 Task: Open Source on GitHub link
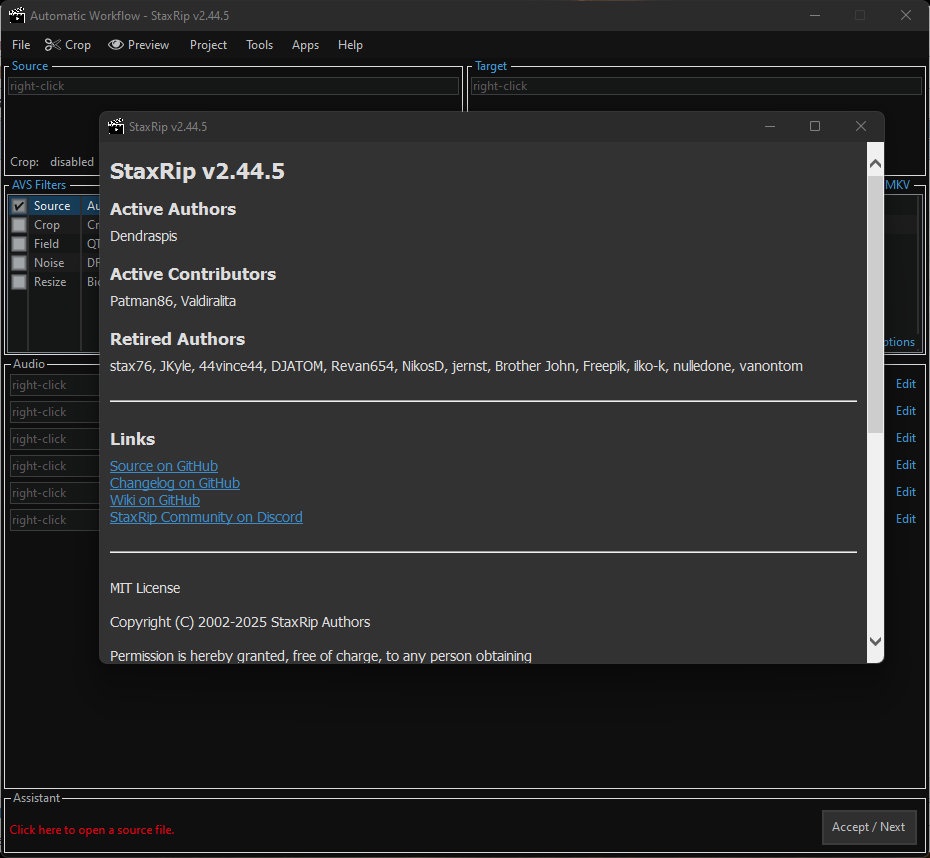pyautogui.click(x=164, y=466)
